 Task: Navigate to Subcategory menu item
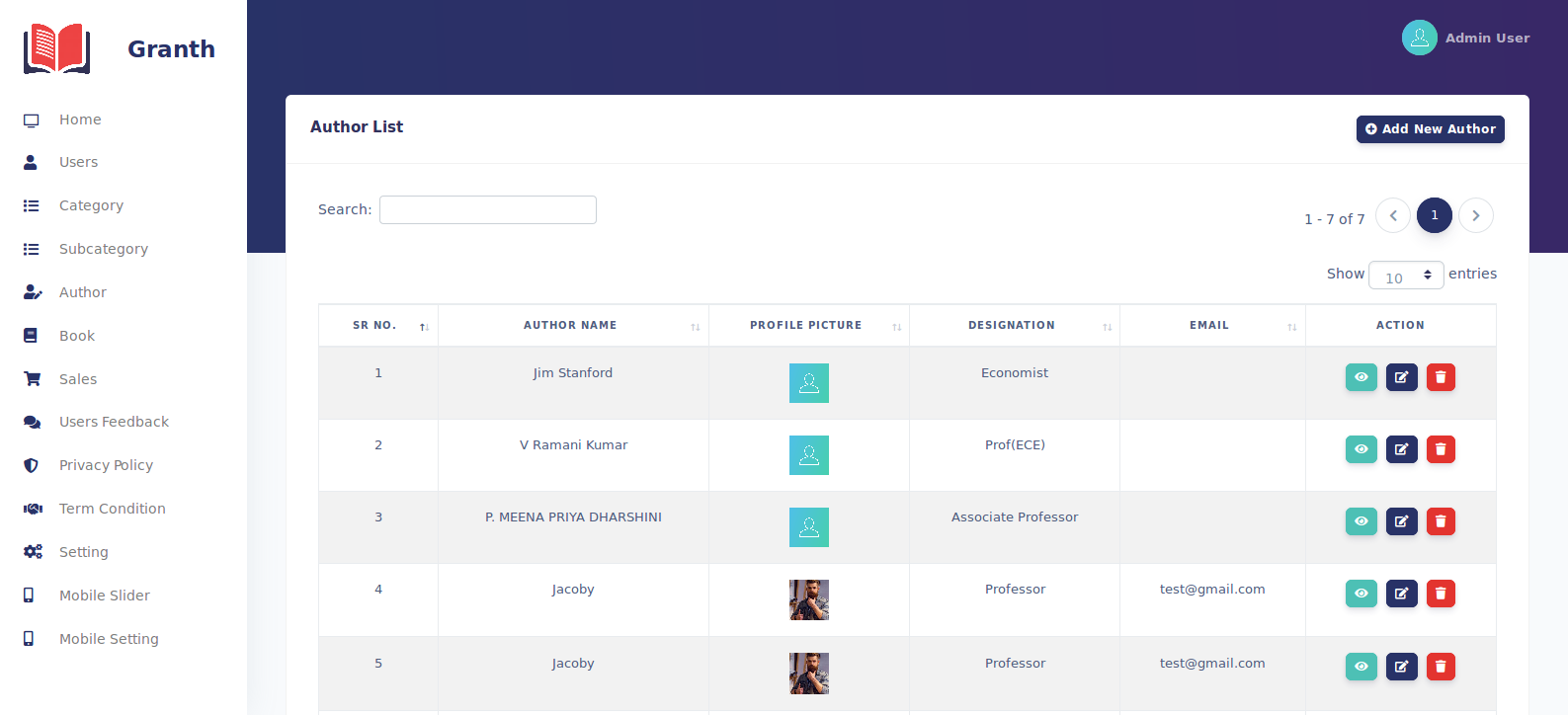click(x=103, y=249)
